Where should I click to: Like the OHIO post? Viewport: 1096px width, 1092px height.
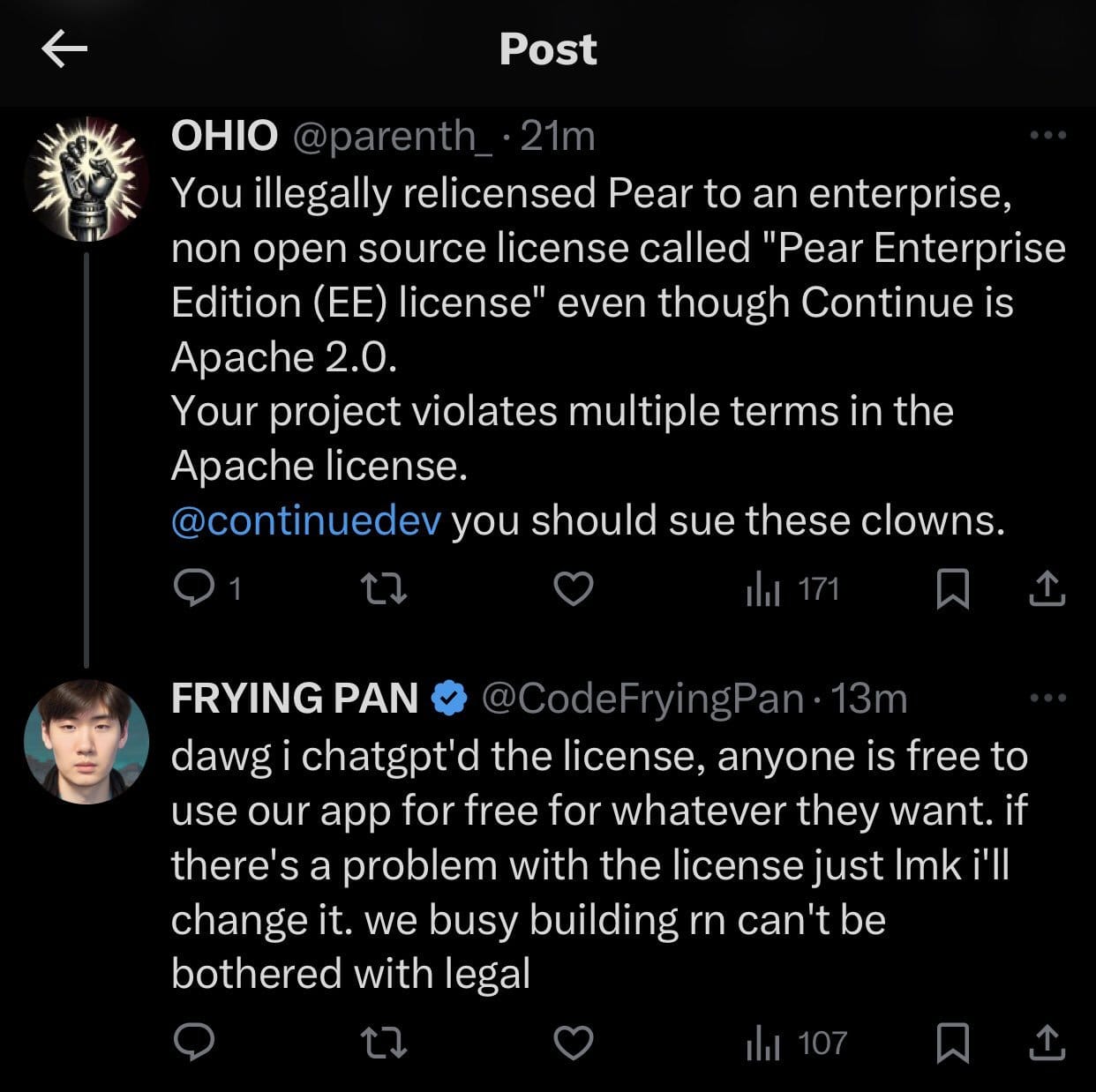pos(573,588)
